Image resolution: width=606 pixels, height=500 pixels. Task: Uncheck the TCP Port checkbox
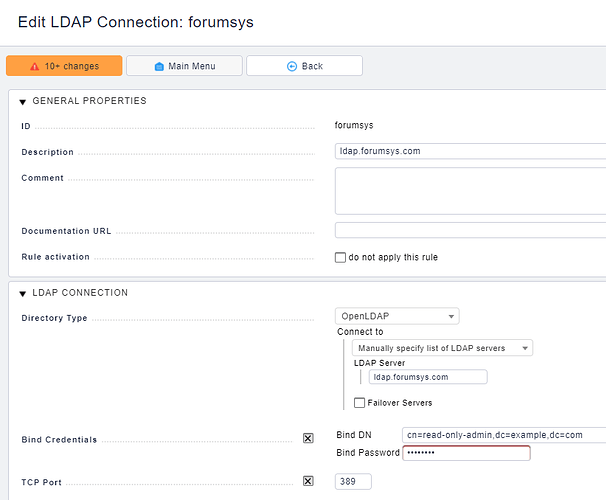[308, 481]
